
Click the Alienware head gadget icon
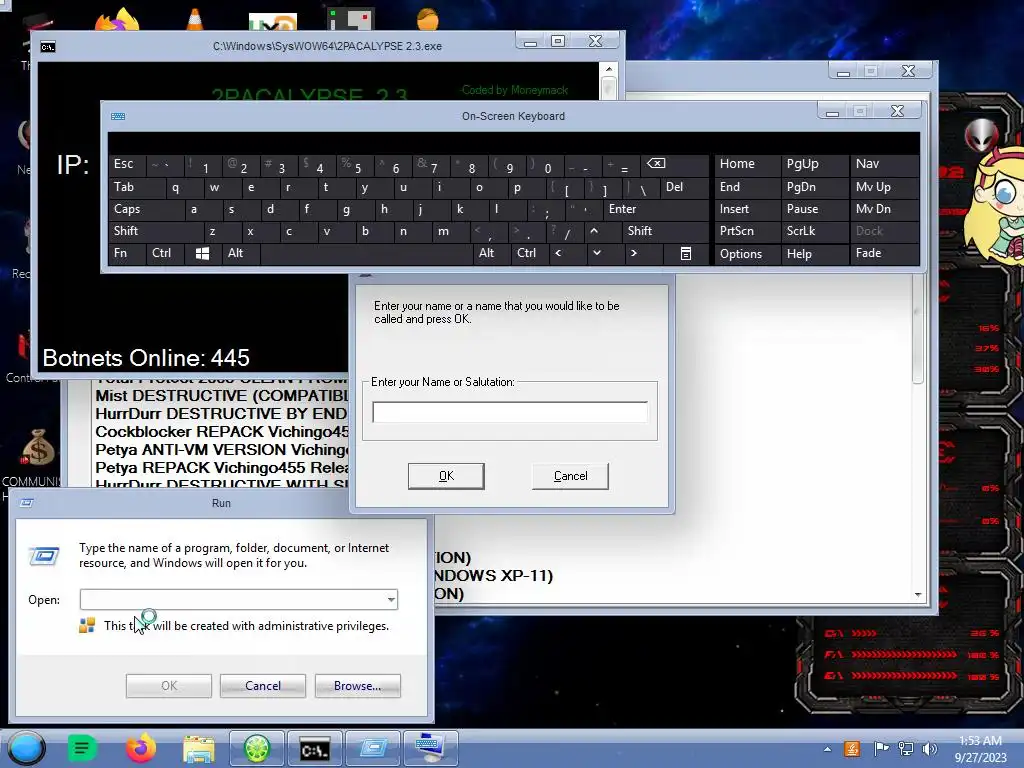click(981, 135)
